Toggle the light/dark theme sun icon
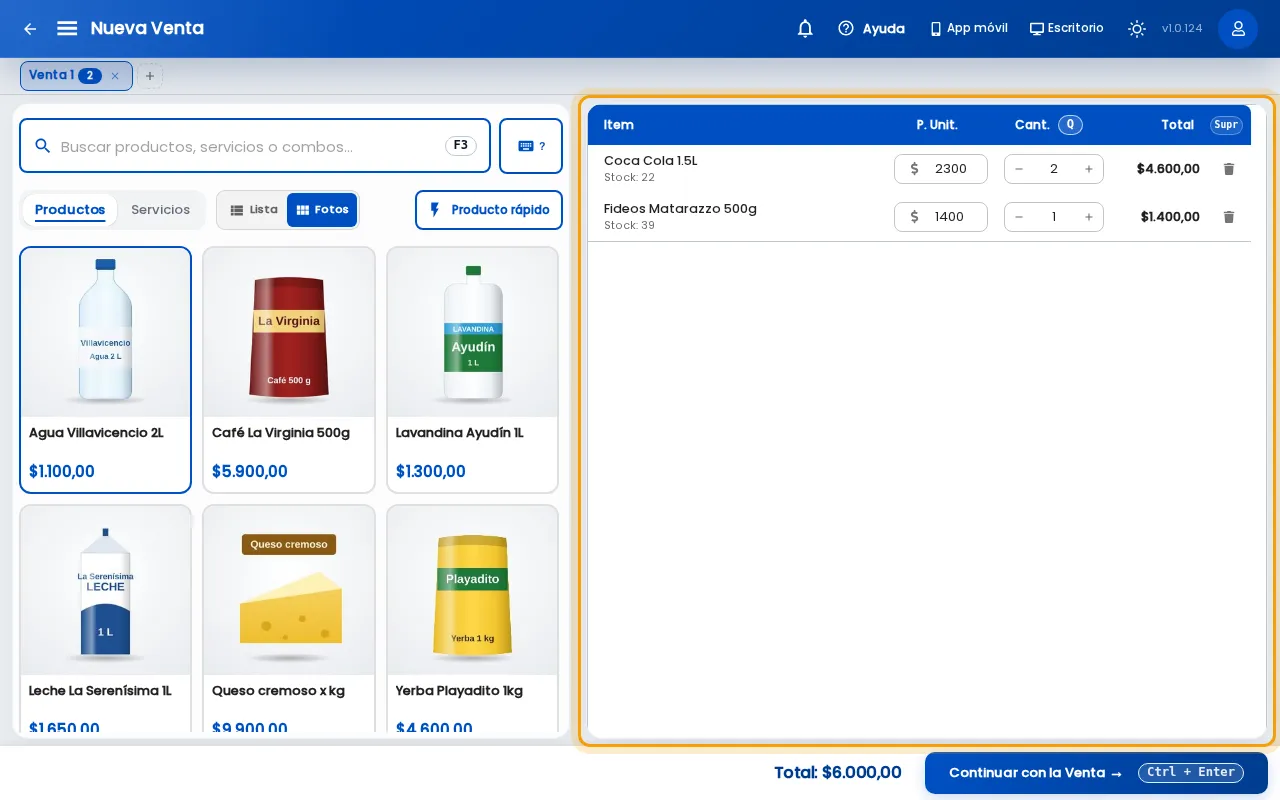This screenshot has height=800, width=1280. coord(1137,28)
